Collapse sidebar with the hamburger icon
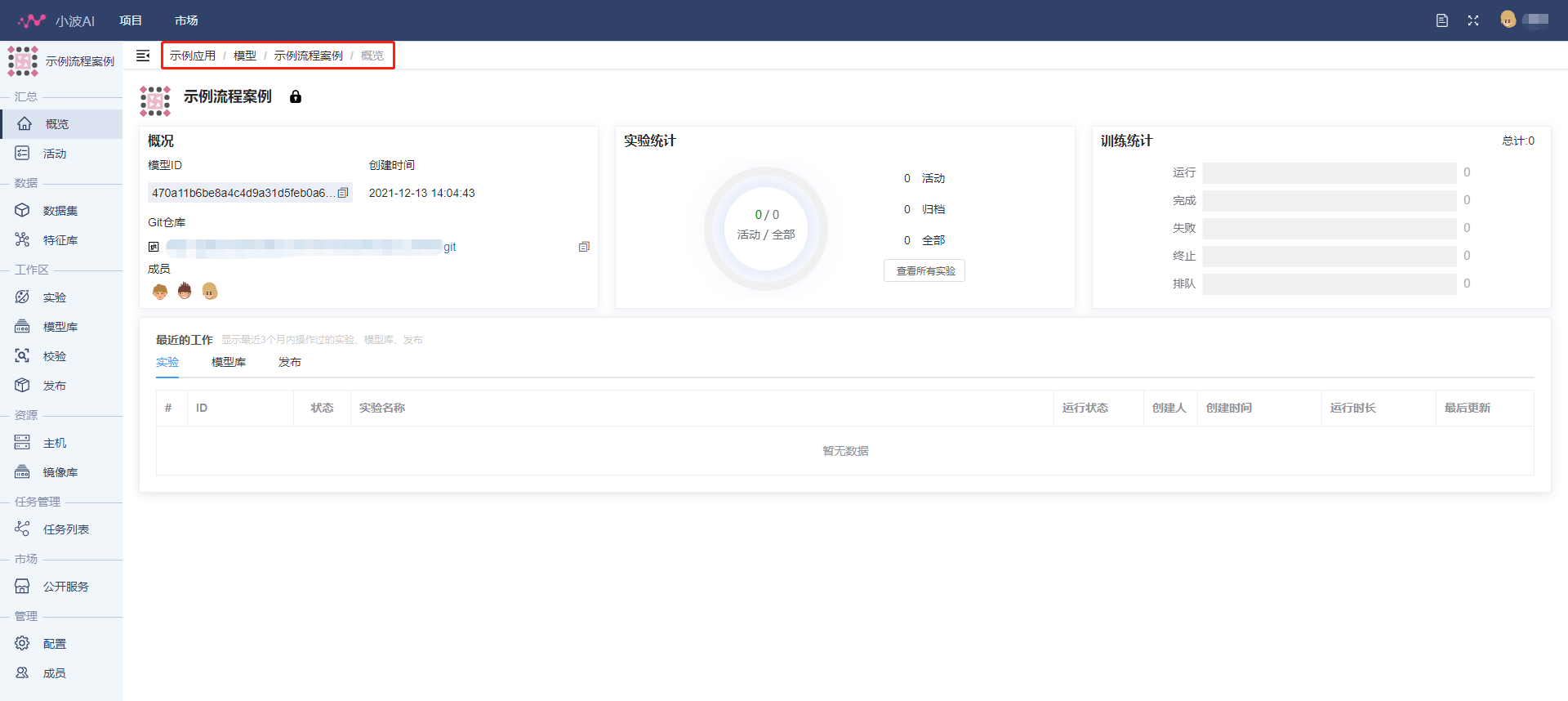Image resolution: width=1568 pixels, height=701 pixels. pos(143,56)
